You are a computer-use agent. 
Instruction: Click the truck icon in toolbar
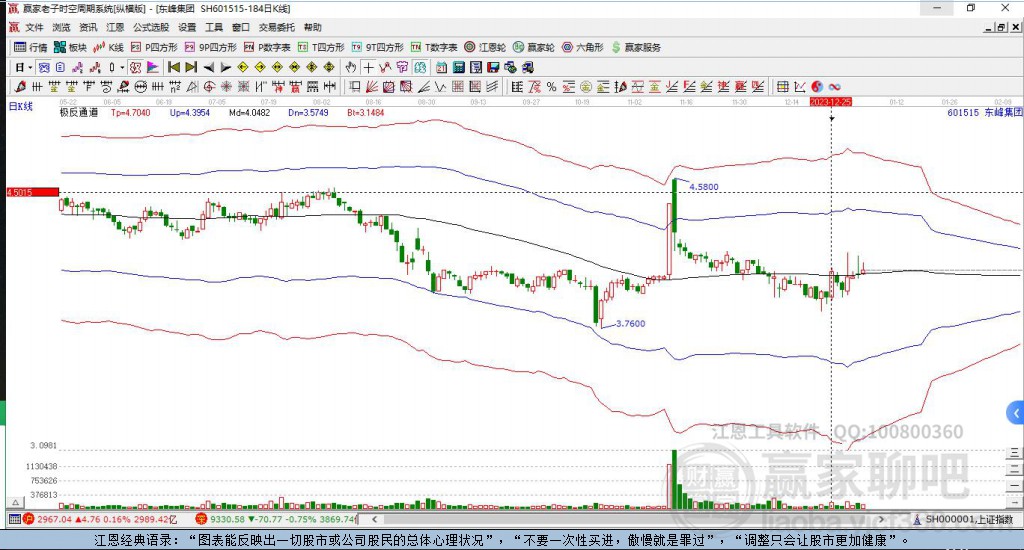[528, 67]
